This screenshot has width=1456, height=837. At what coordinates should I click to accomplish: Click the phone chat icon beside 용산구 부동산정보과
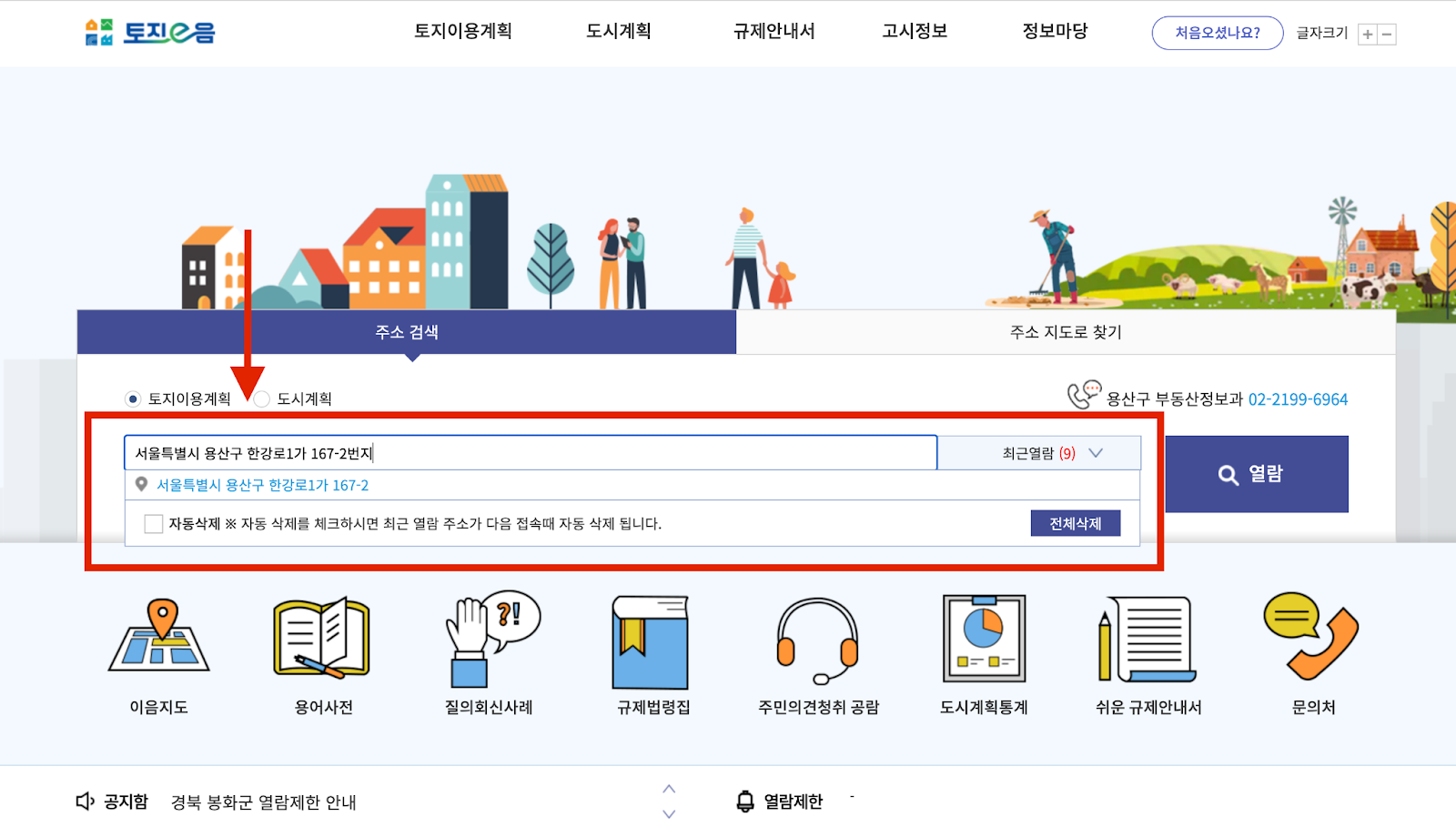click(x=1084, y=395)
